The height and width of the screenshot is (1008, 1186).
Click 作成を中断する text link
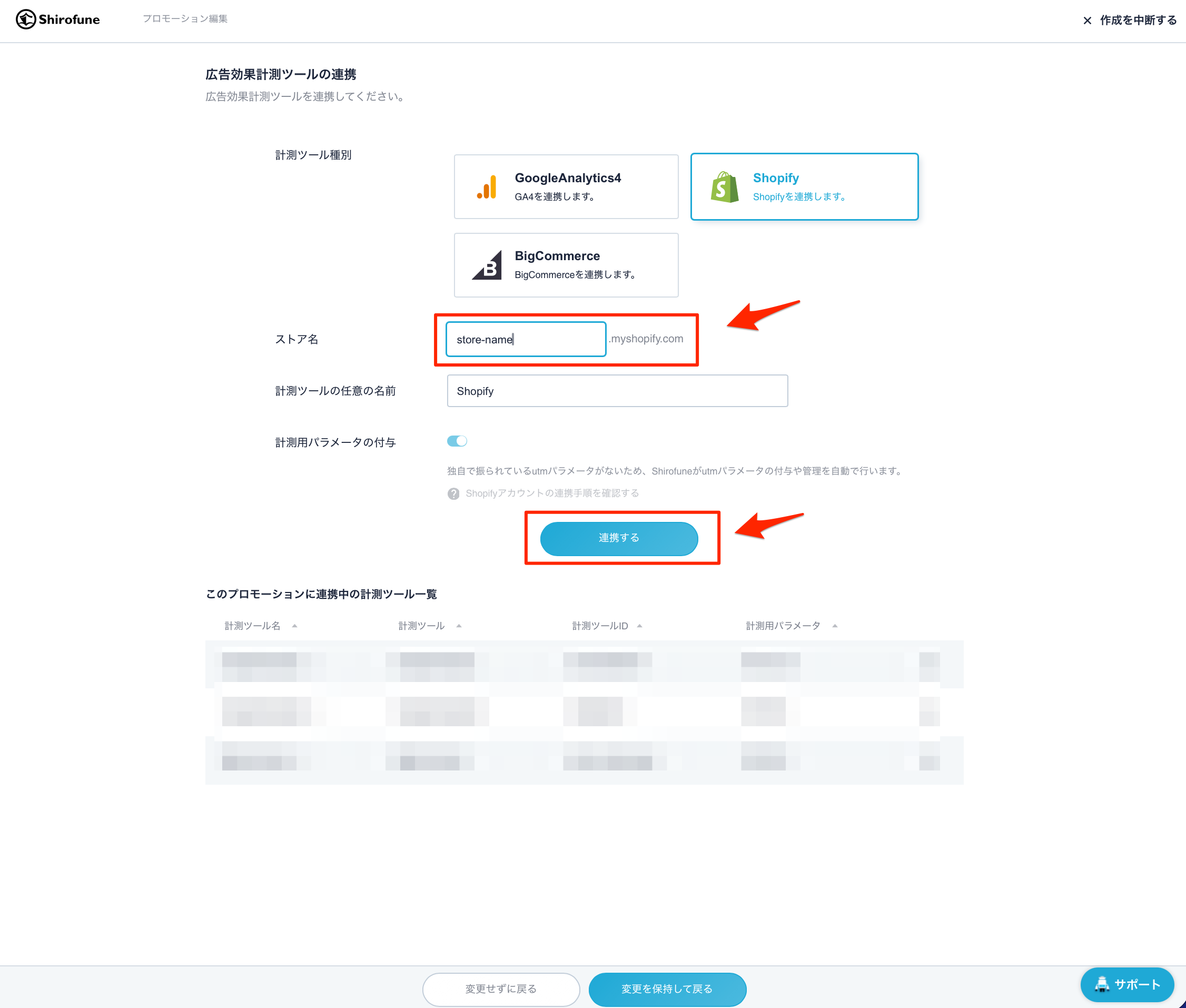click(1138, 20)
